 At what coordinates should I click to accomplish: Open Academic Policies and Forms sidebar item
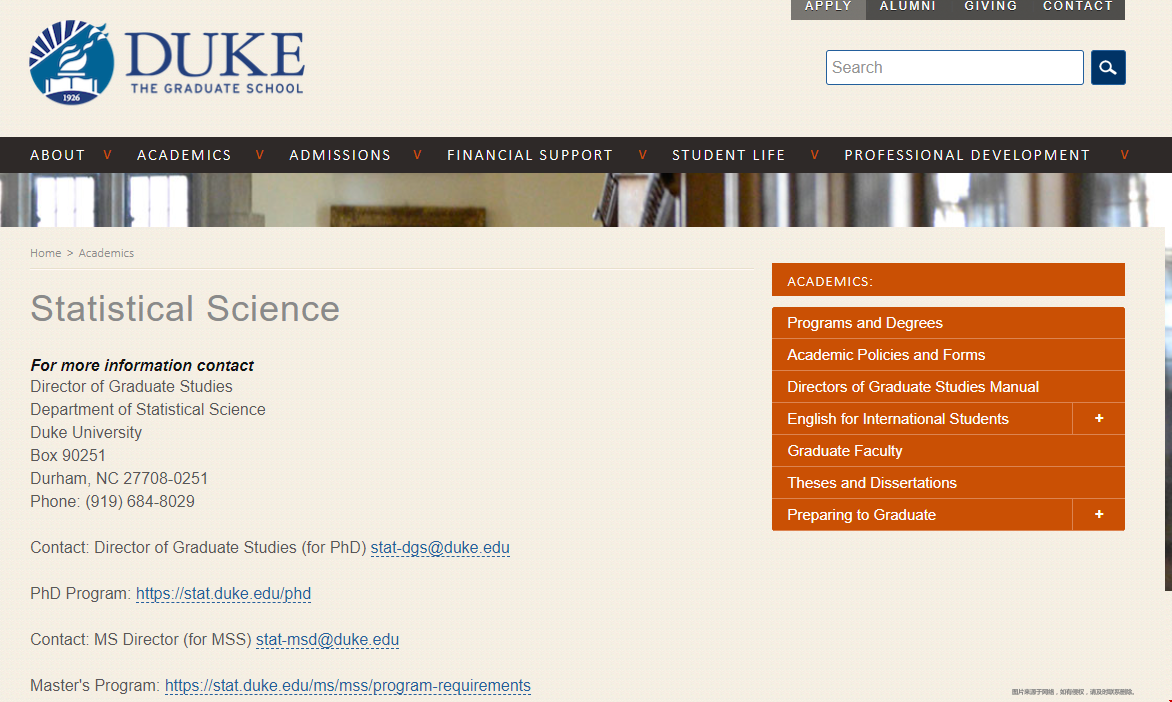click(x=886, y=354)
